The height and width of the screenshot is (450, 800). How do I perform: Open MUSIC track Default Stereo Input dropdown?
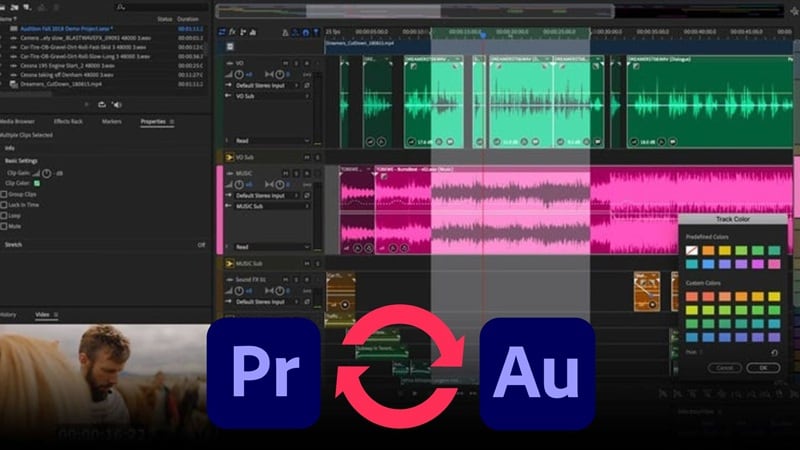coord(267,195)
